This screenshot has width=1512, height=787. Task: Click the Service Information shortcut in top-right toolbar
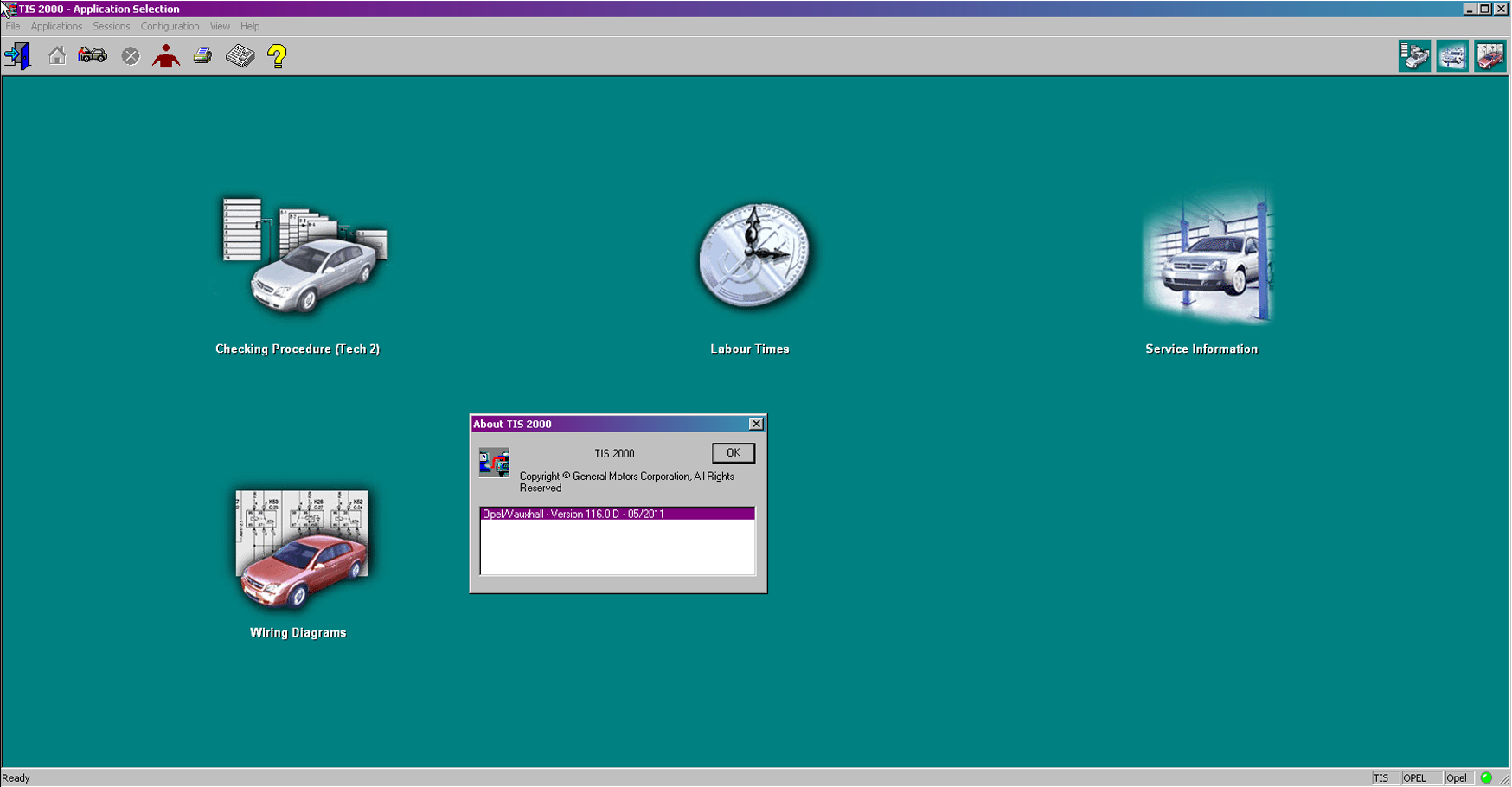click(x=1452, y=56)
